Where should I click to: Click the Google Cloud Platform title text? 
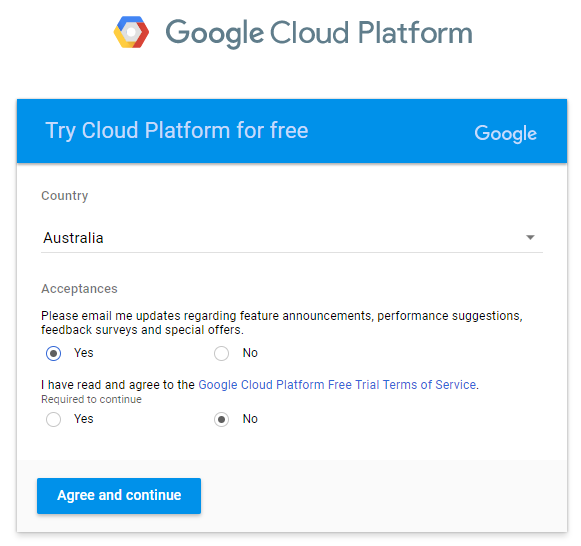click(x=319, y=33)
